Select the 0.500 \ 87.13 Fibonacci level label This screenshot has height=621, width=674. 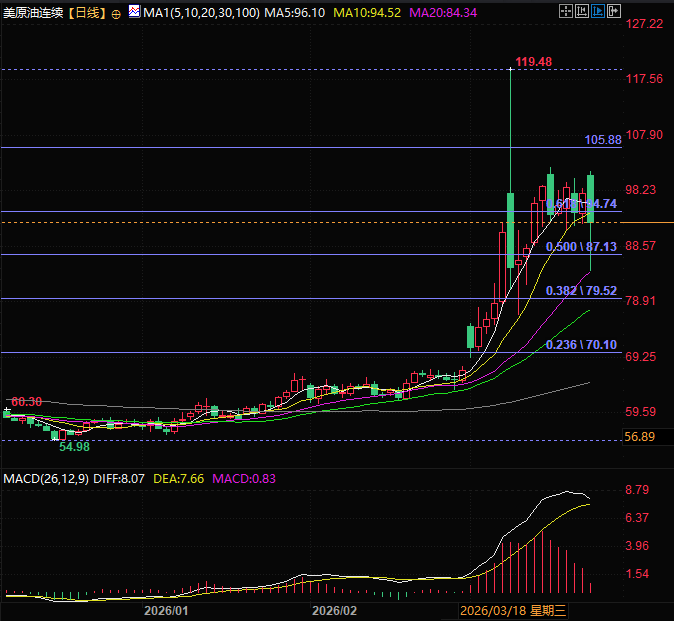pos(581,247)
